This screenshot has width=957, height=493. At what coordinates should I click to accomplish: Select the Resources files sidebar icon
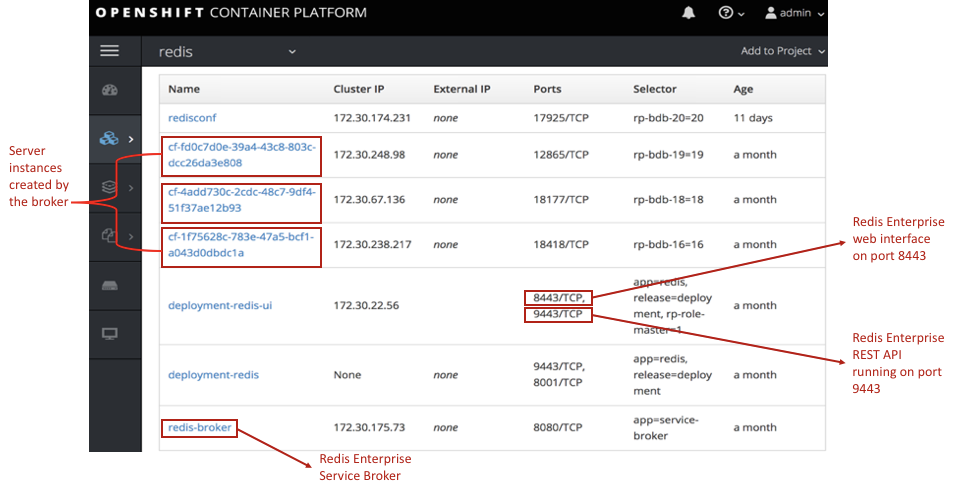point(110,236)
